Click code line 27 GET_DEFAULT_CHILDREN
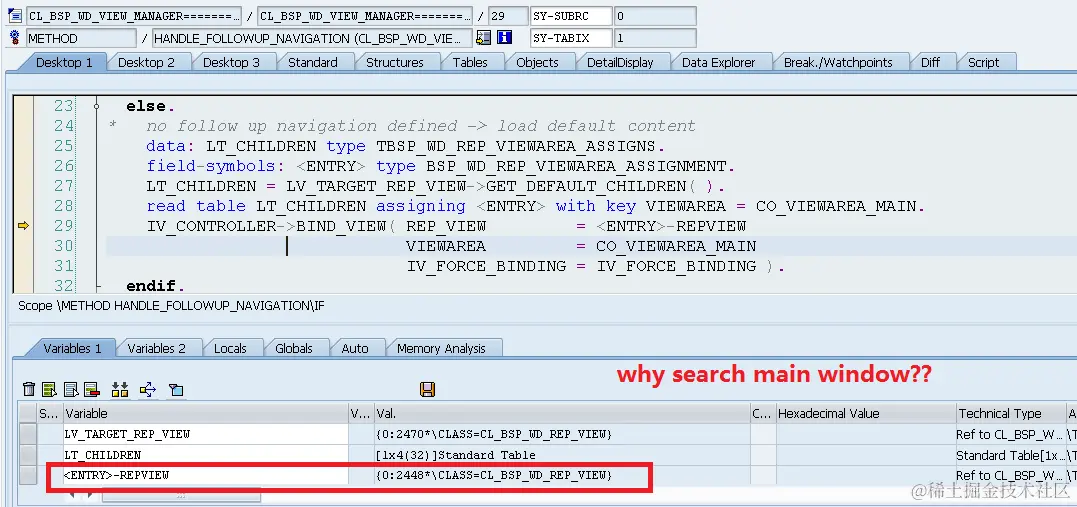The image size is (1077, 507). click(436, 186)
